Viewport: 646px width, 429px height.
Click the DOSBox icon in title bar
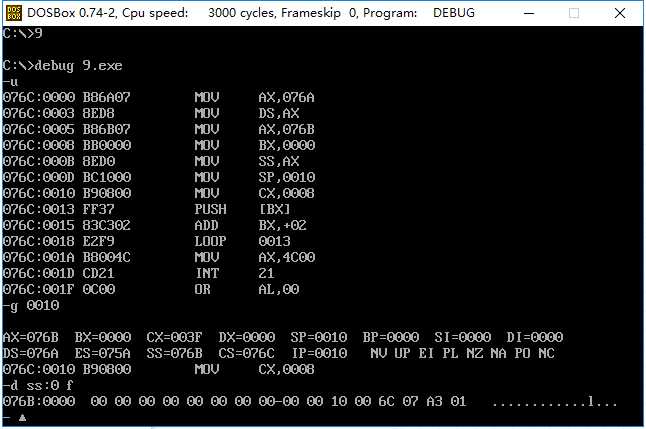point(14,13)
